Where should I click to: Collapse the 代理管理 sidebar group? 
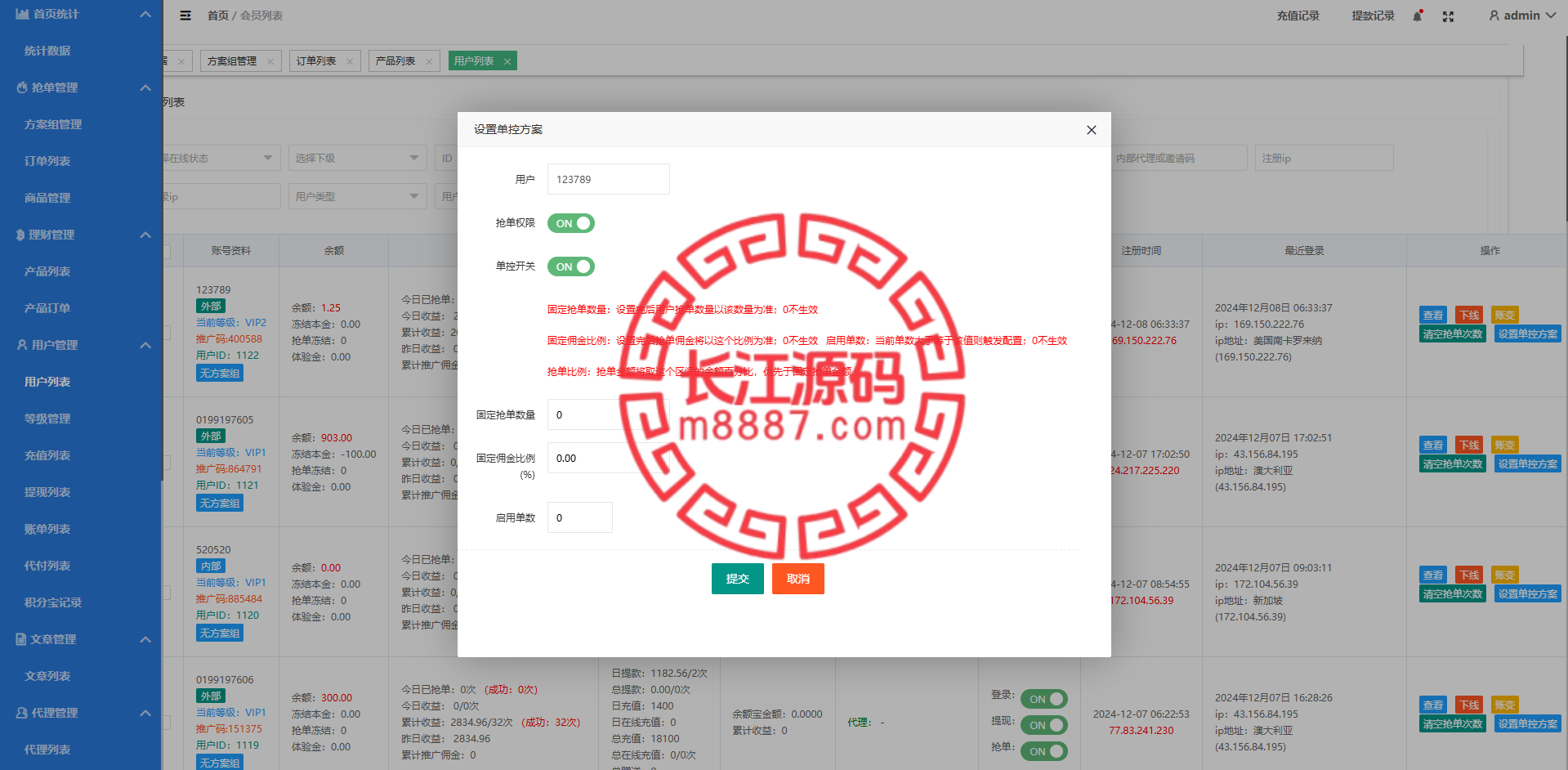pos(145,713)
